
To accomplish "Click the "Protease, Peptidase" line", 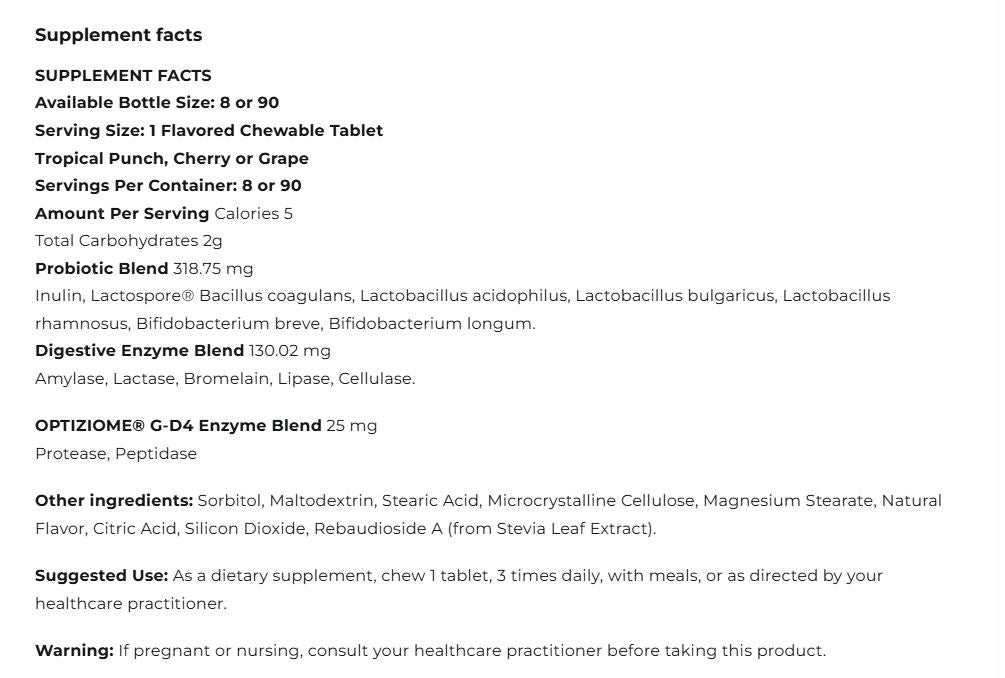I will click(116, 454).
